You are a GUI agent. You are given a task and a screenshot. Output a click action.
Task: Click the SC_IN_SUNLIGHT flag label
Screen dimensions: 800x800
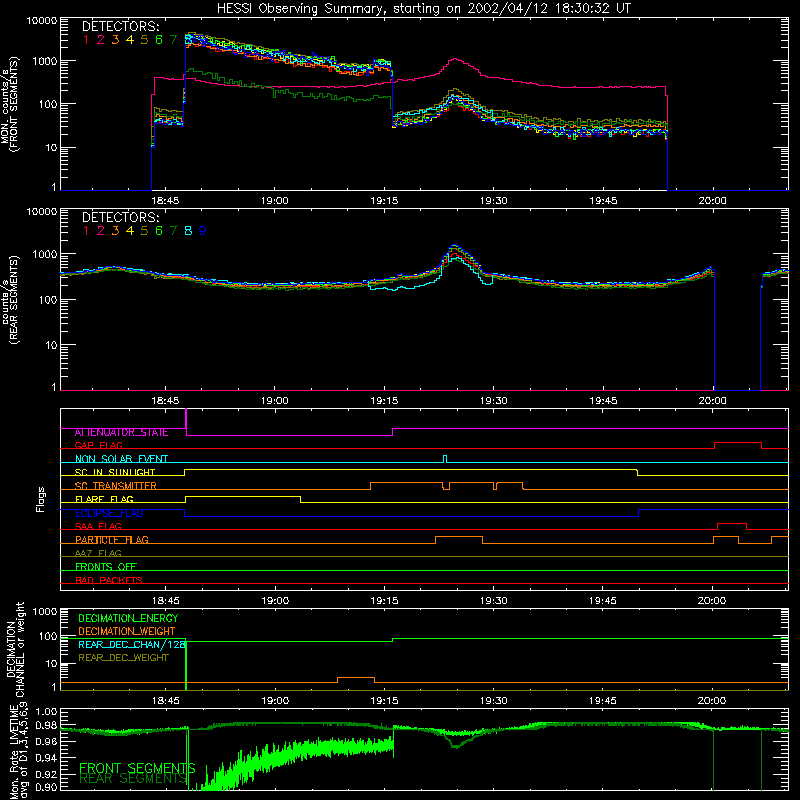(x=115, y=472)
